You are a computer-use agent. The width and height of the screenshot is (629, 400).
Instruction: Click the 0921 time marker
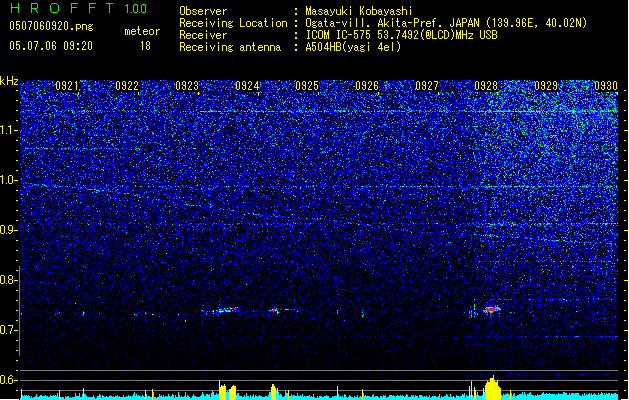67,86
